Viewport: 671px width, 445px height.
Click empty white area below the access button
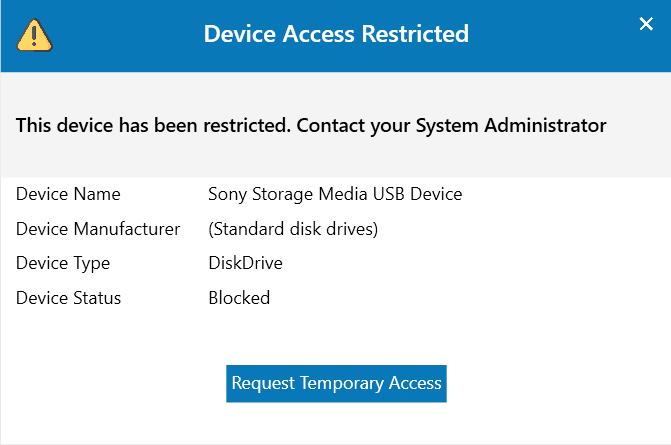(336, 424)
